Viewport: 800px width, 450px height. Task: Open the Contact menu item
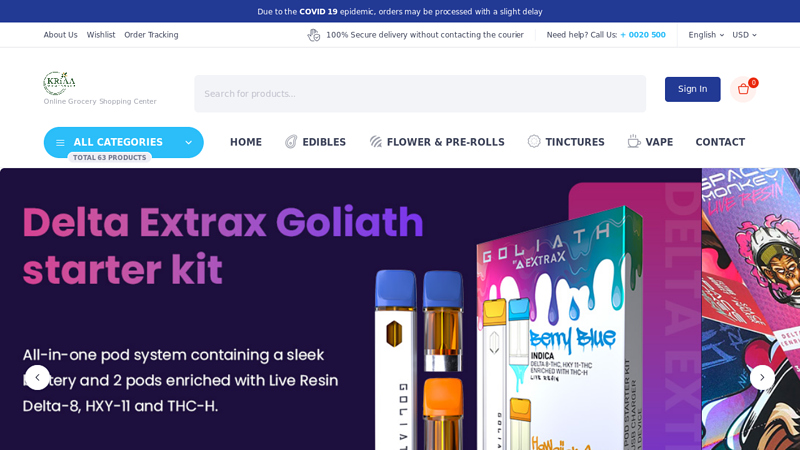[x=720, y=142]
